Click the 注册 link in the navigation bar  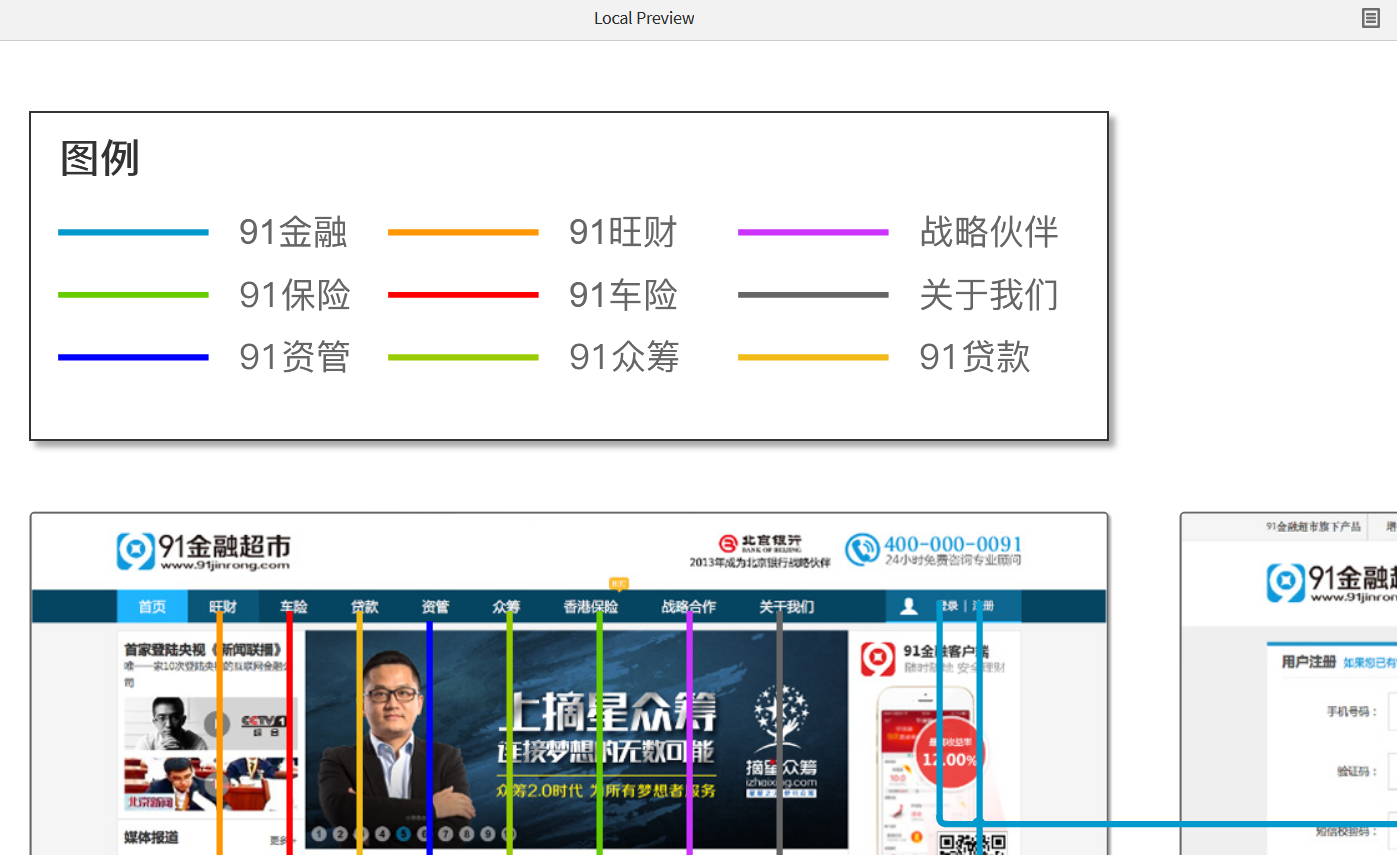tap(983, 606)
